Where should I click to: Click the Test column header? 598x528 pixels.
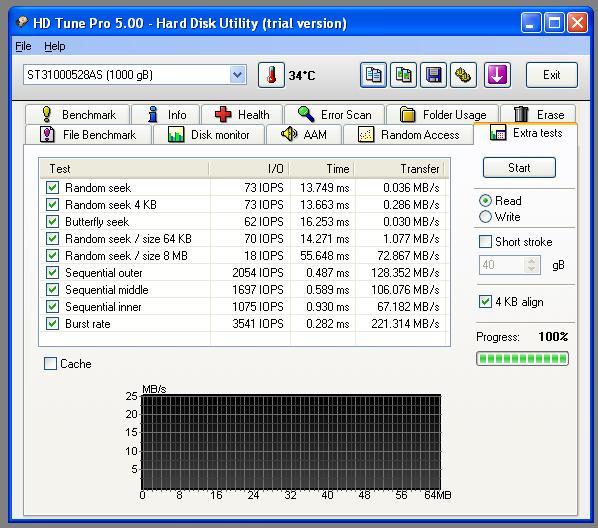(x=124, y=169)
